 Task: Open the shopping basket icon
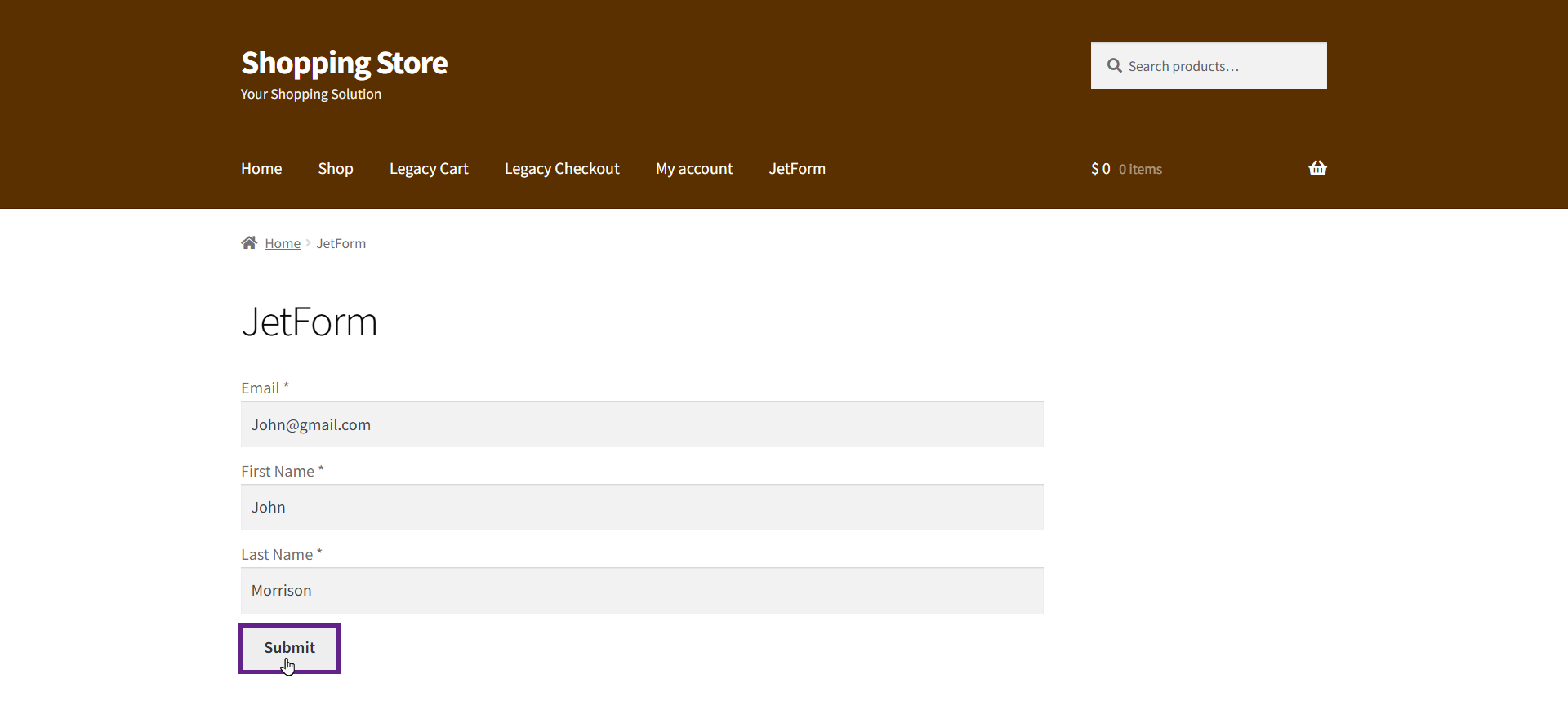1316,168
